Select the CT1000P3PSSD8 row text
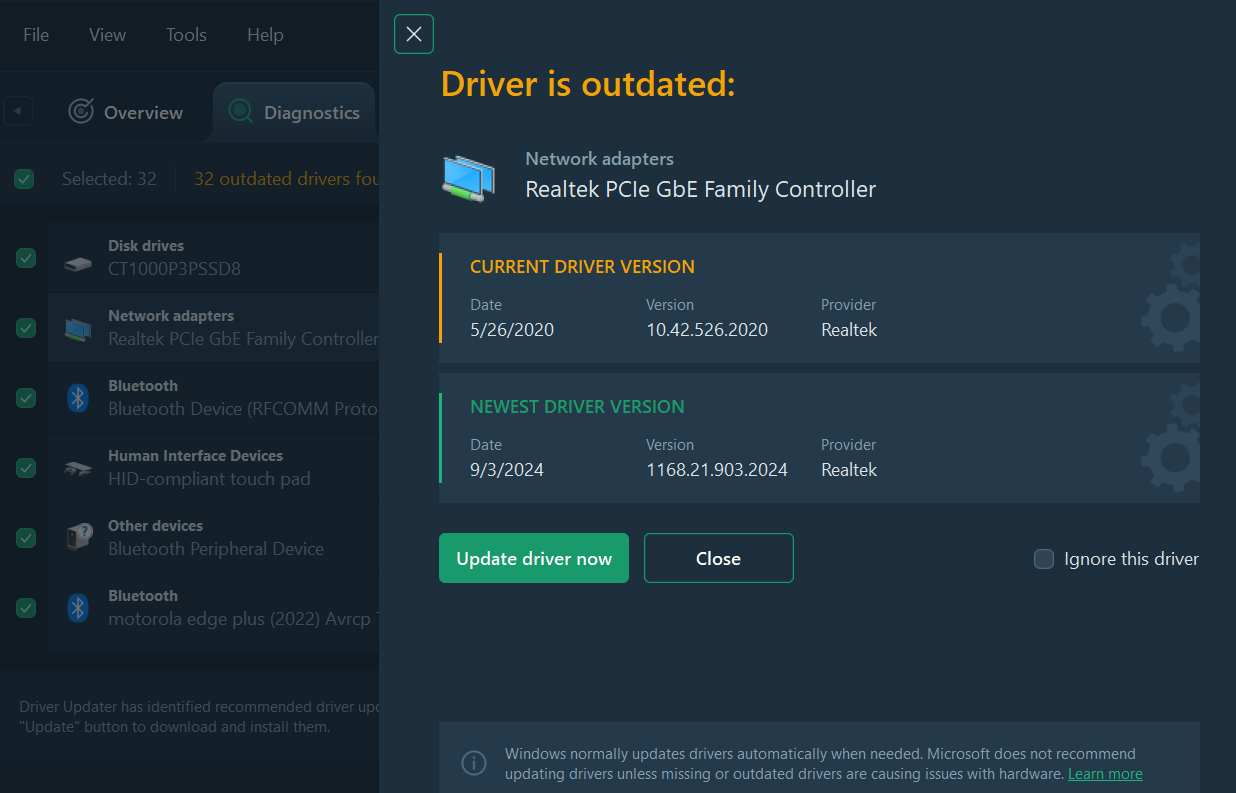Screen dimensions: 1236x793 174,268
